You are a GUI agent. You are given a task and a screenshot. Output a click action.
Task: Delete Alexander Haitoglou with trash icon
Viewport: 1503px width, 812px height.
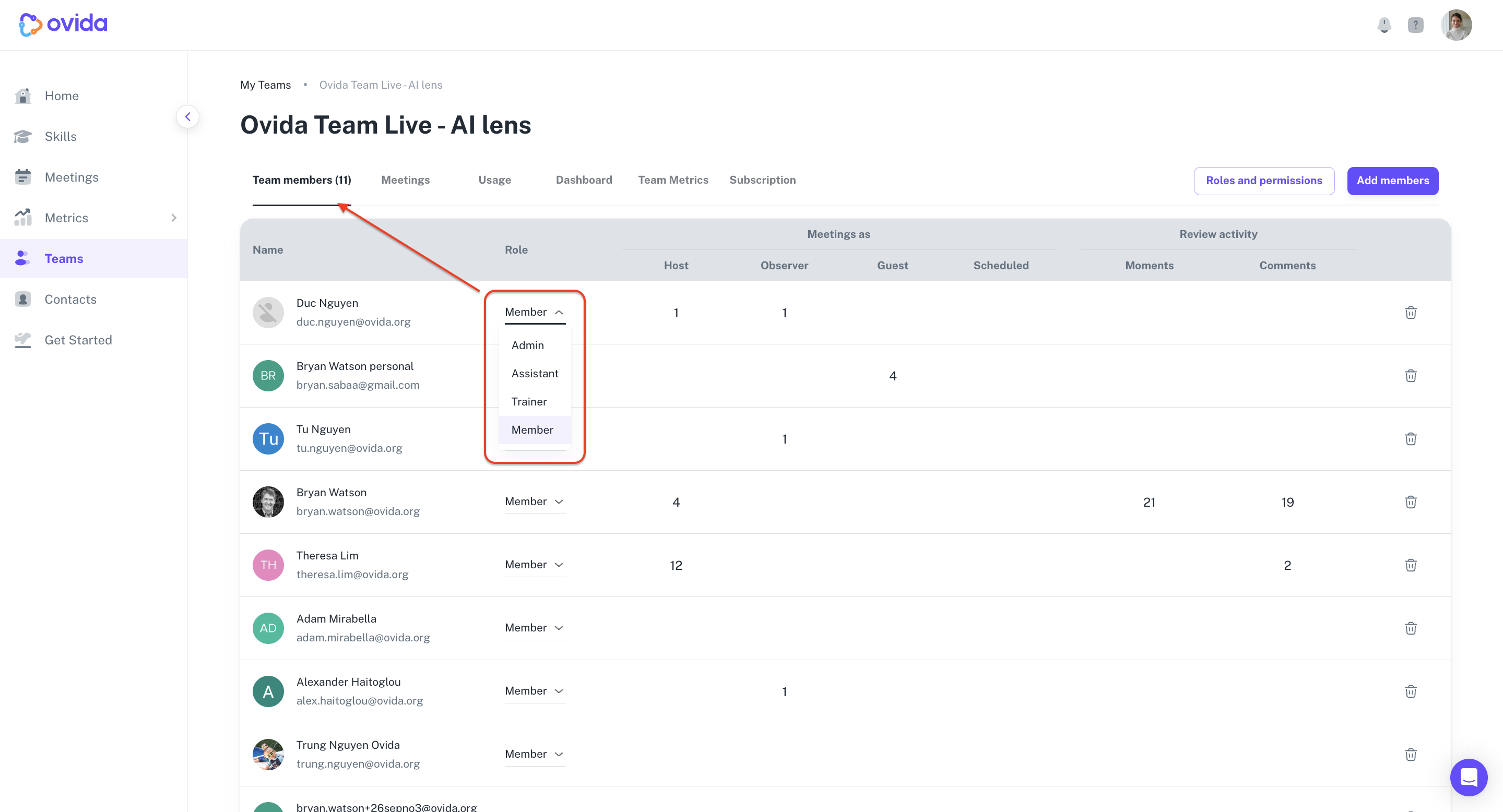coord(1411,691)
